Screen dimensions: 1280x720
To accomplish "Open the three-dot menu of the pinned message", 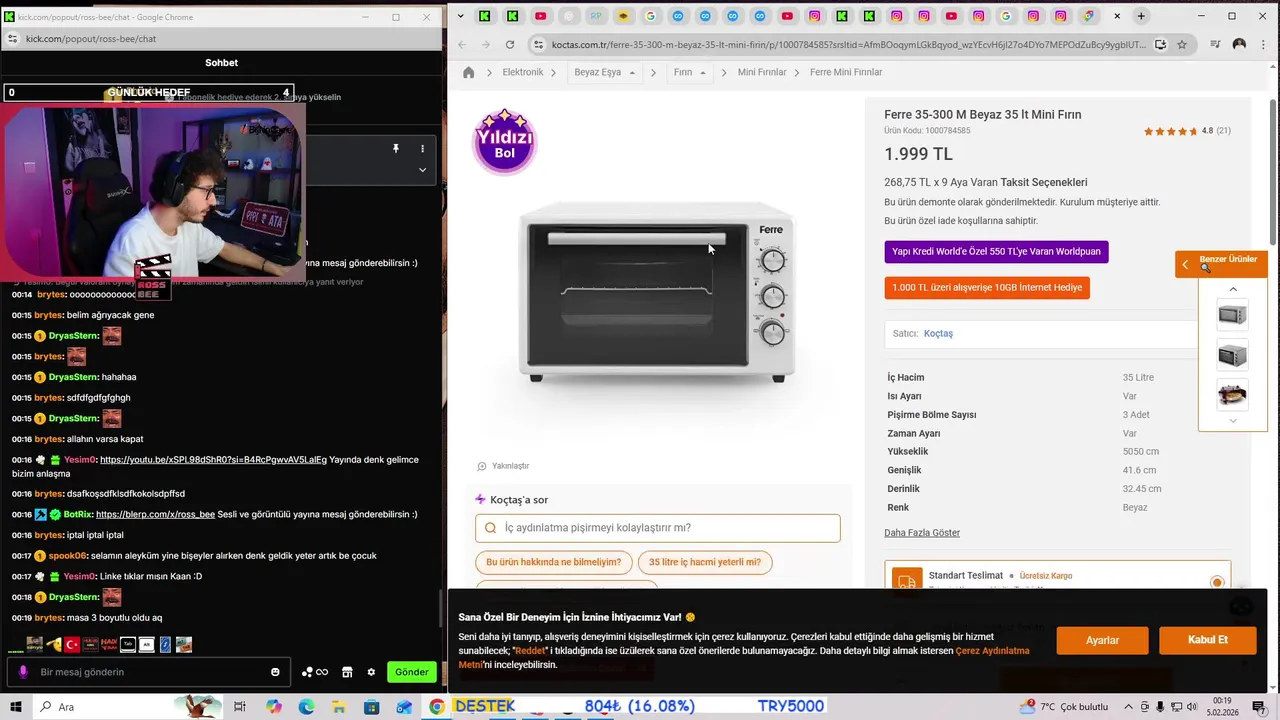I will tap(422, 148).
